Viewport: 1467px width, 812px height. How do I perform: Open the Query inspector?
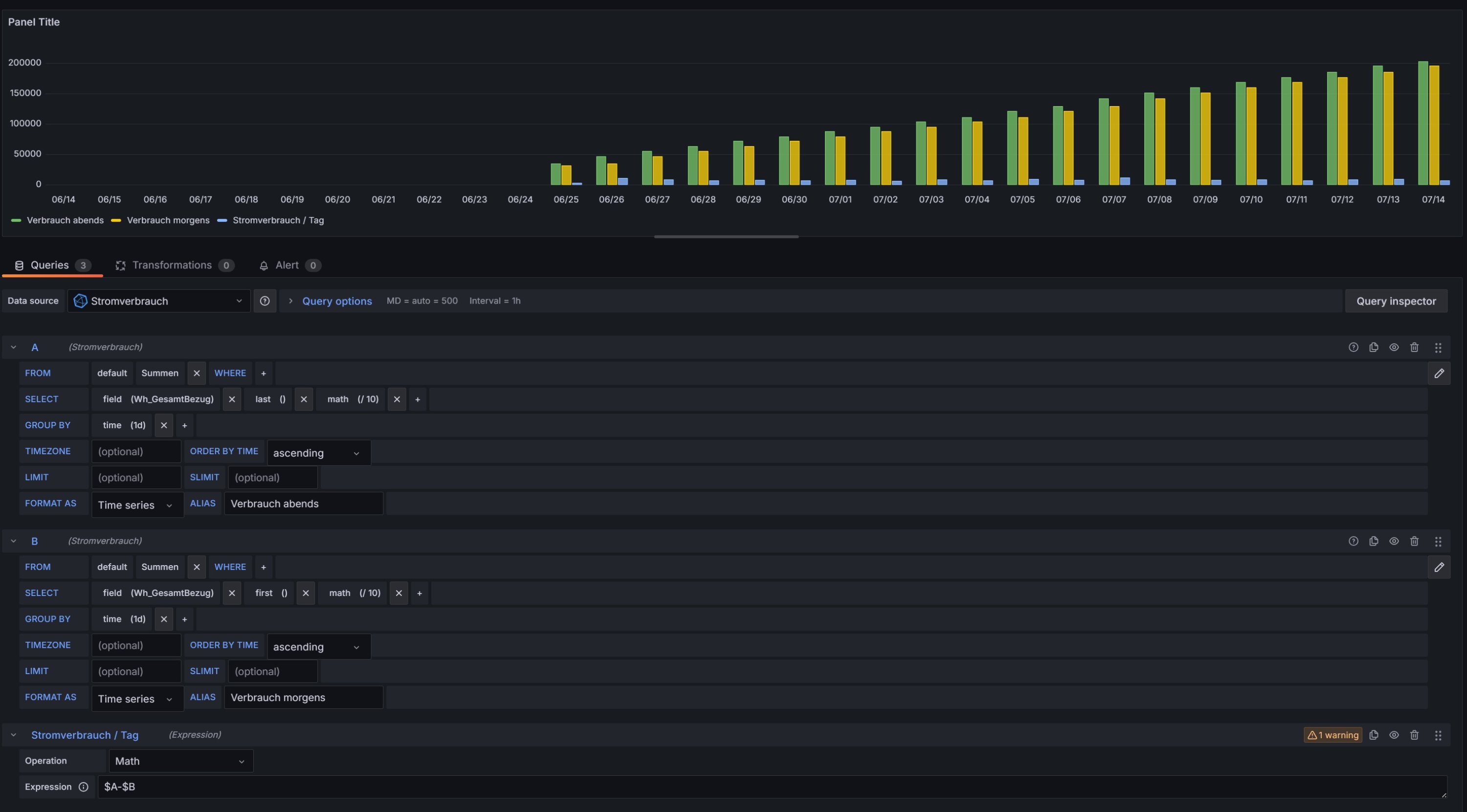[x=1396, y=301]
